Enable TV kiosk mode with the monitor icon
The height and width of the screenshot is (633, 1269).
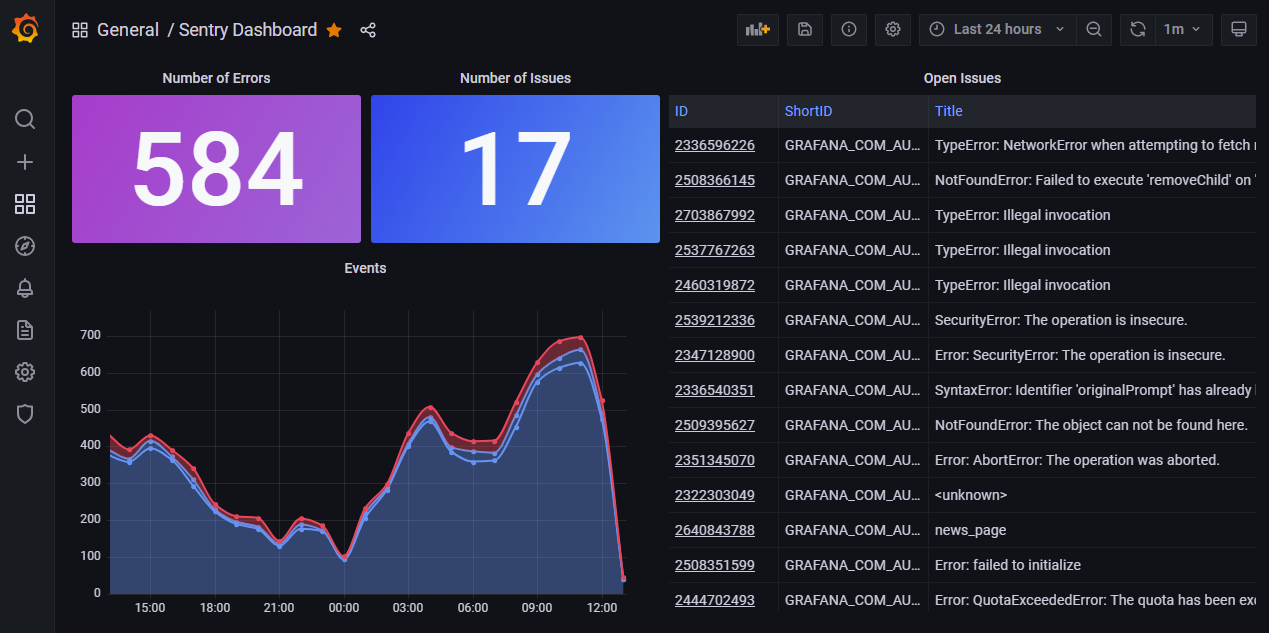1238,29
